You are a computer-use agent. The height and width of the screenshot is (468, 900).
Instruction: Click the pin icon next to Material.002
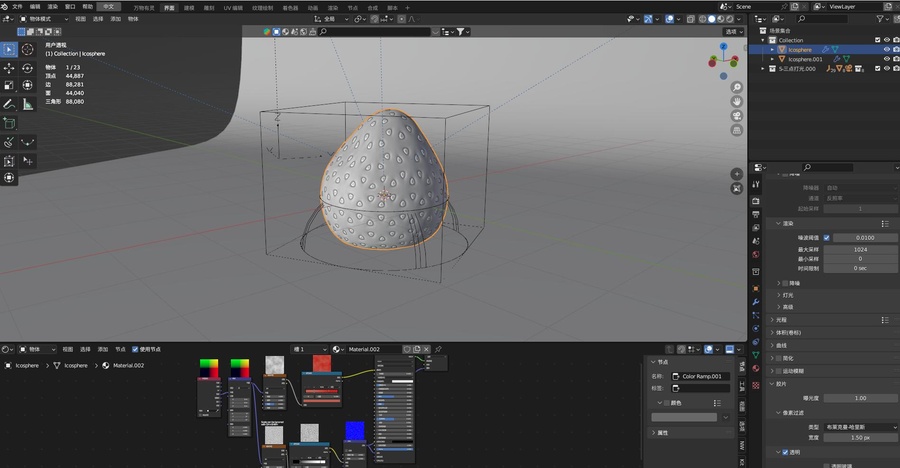[x=439, y=349]
